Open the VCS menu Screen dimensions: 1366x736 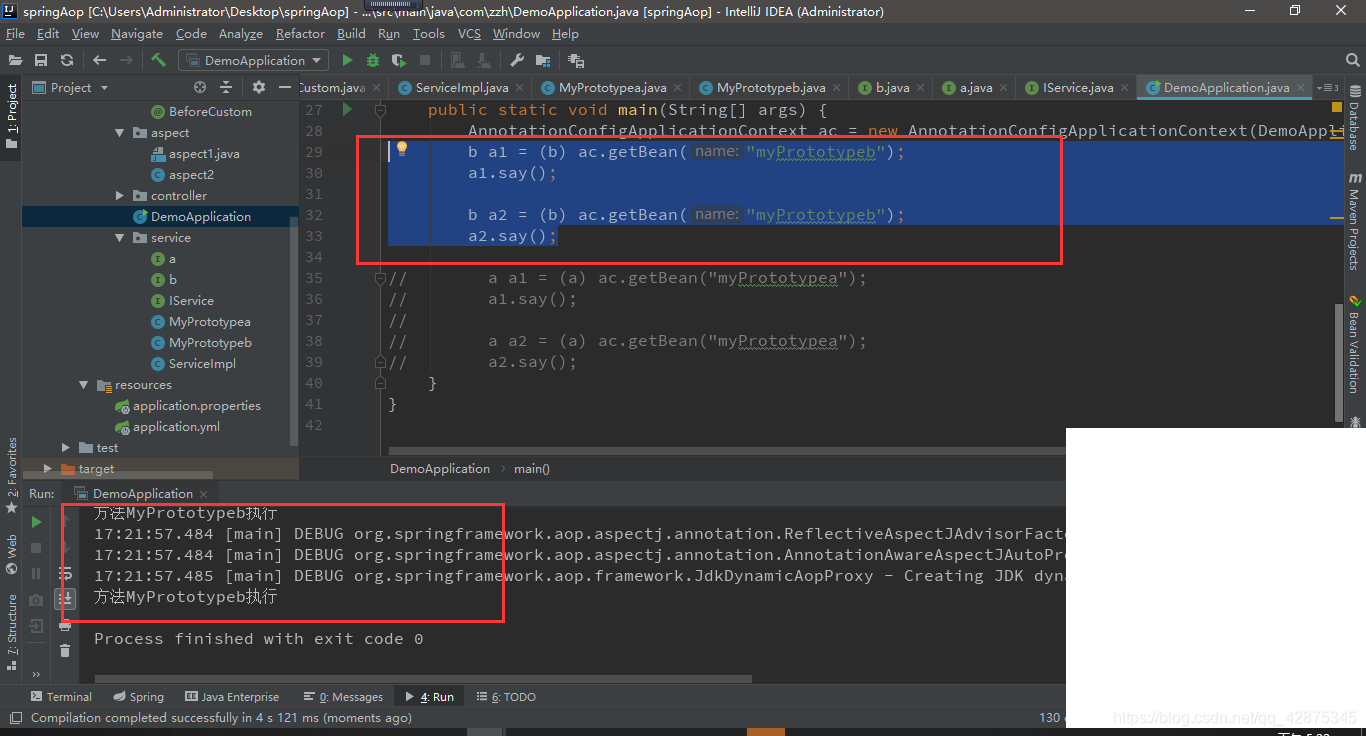pyautogui.click(x=469, y=33)
